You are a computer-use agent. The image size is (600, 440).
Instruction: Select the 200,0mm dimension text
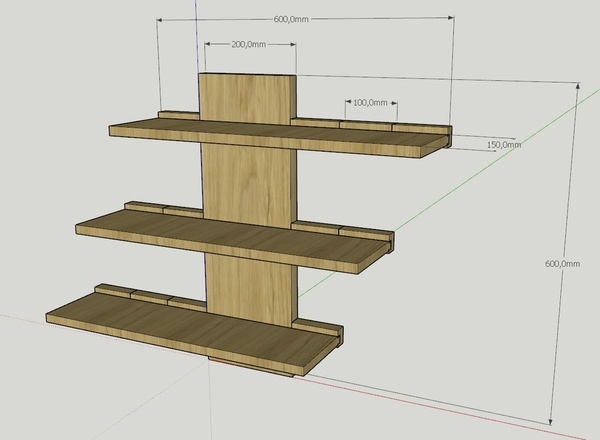[248, 45]
